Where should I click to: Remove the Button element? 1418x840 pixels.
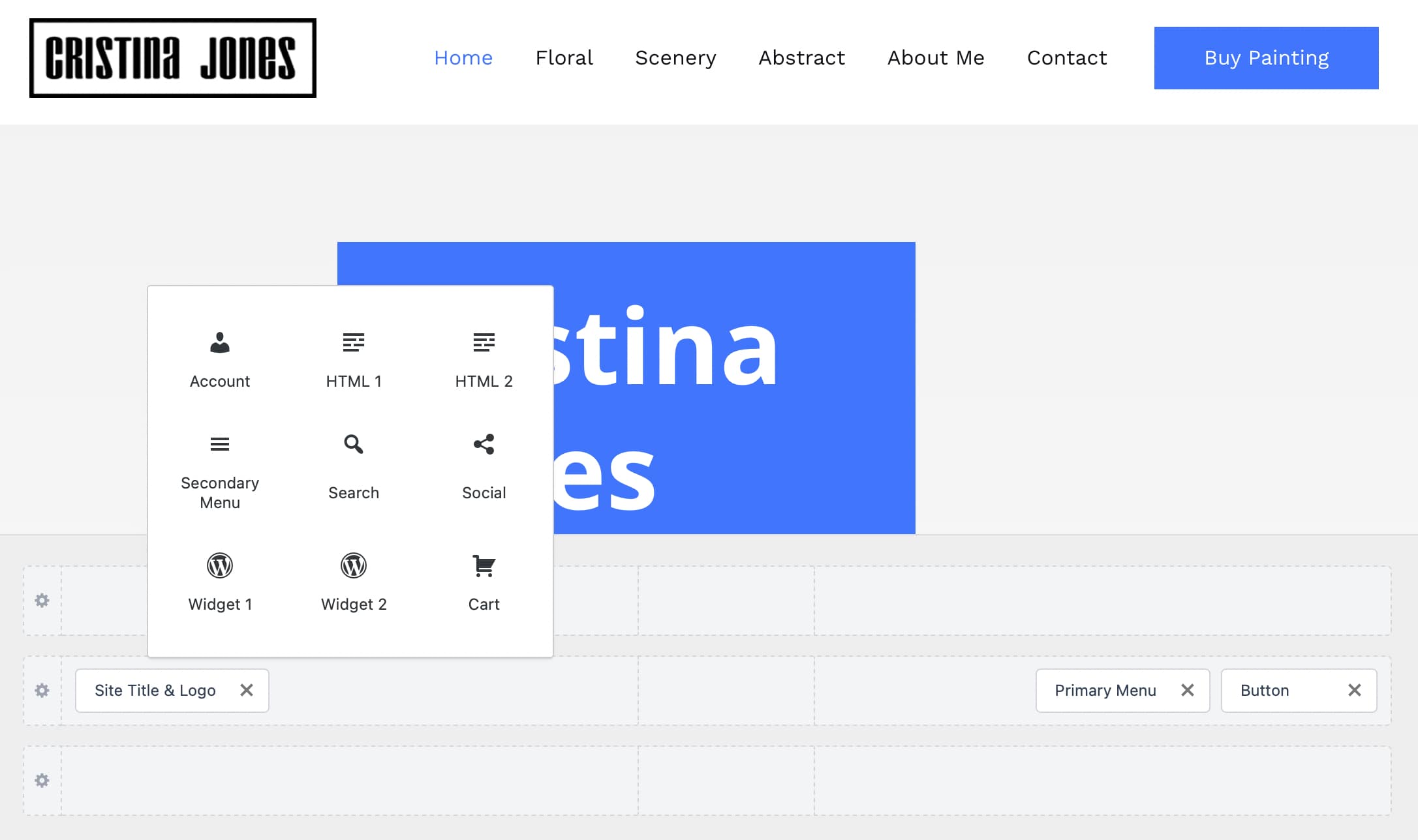(x=1355, y=690)
